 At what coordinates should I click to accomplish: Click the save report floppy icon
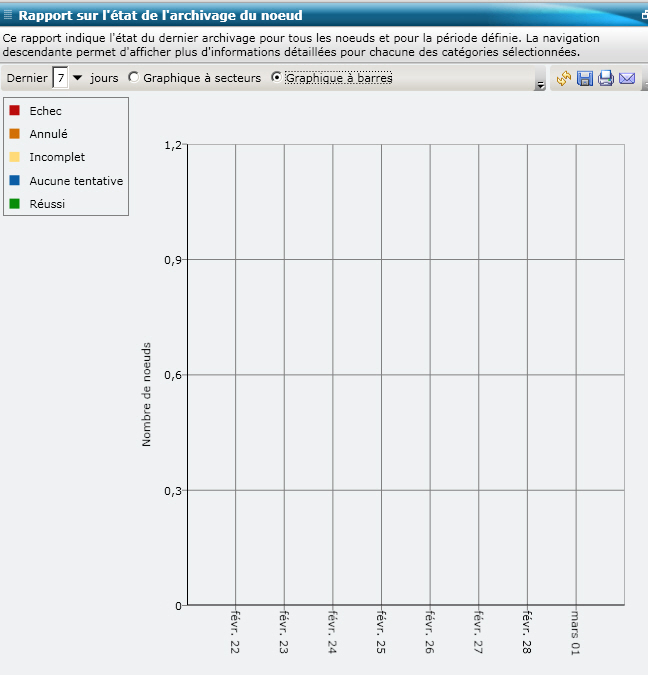coord(585,78)
